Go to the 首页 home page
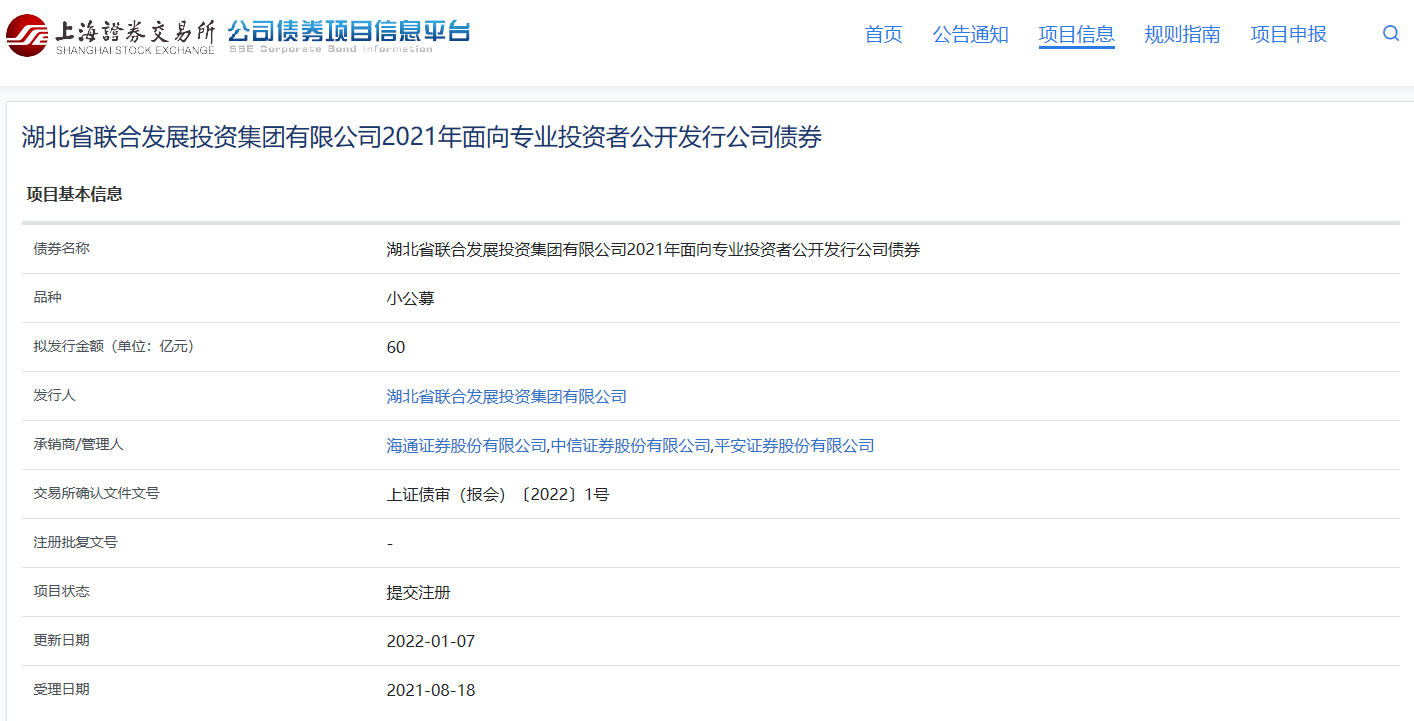The width and height of the screenshot is (1414, 721). tap(883, 35)
